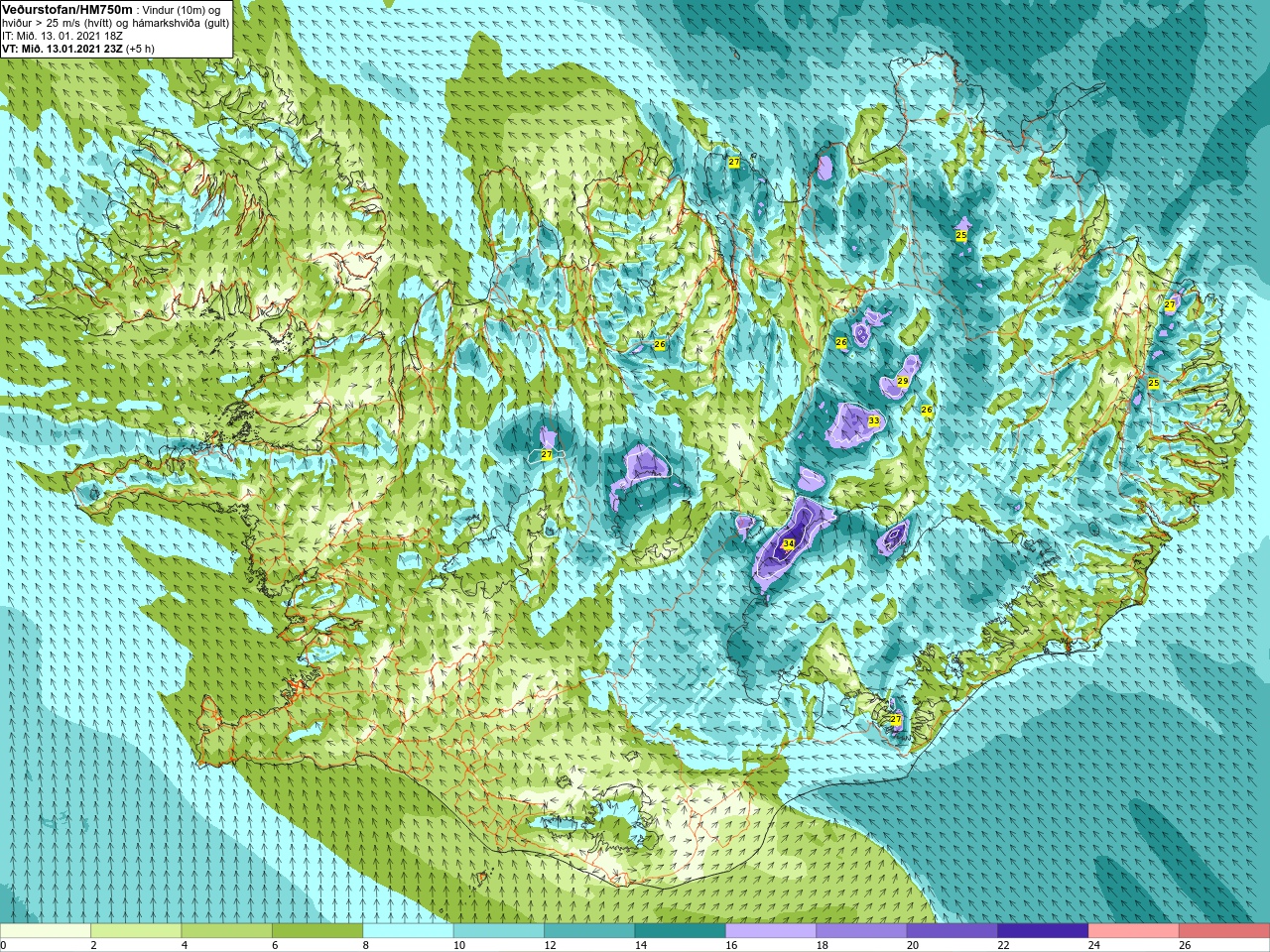Click the legend scale number 2
This screenshot has height=952, width=1270.
(94, 946)
